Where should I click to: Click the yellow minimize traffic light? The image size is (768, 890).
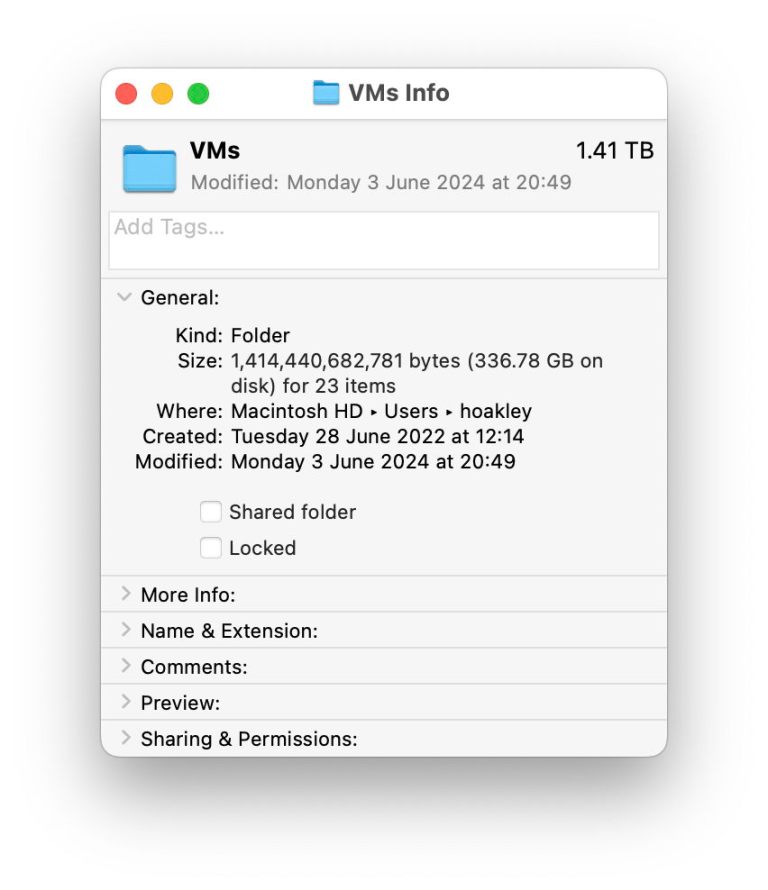tap(162, 92)
